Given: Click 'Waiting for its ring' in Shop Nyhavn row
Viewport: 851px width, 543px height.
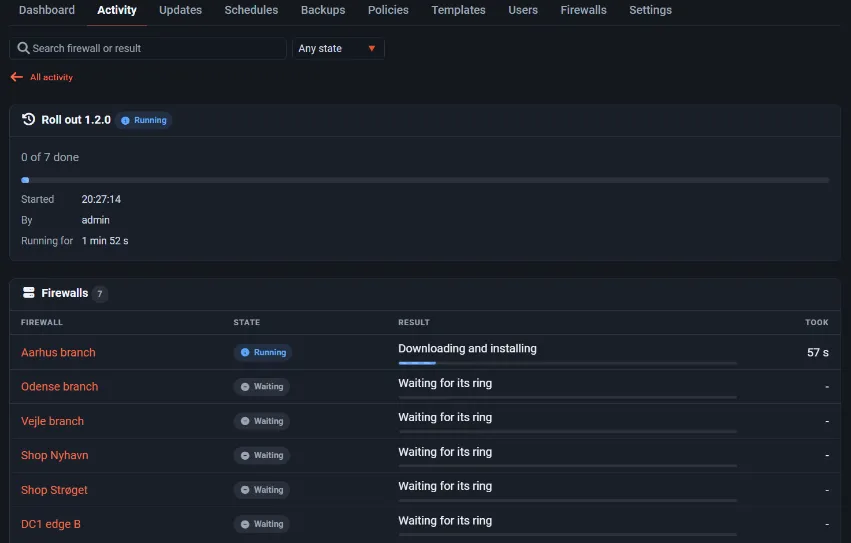Looking at the screenshot, I should pos(445,452).
